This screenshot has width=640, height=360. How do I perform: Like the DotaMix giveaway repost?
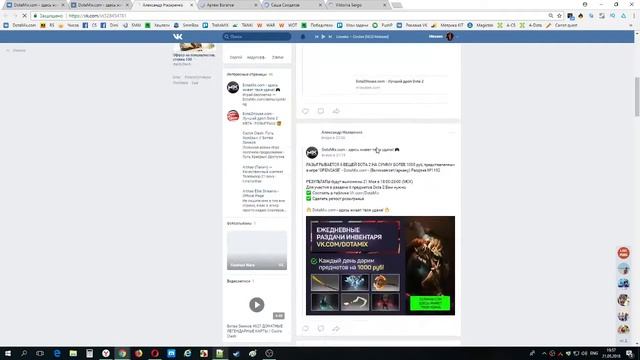pyautogui.click(x=306, y=328)
